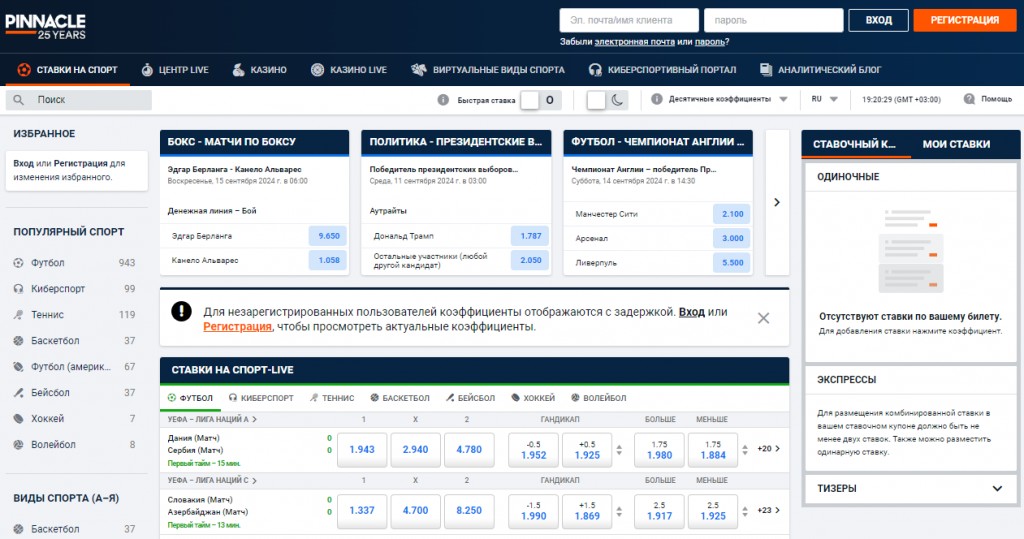Click the email/client name input field
This screenshot has height=539, width=1024.
[x=629, y=20]
